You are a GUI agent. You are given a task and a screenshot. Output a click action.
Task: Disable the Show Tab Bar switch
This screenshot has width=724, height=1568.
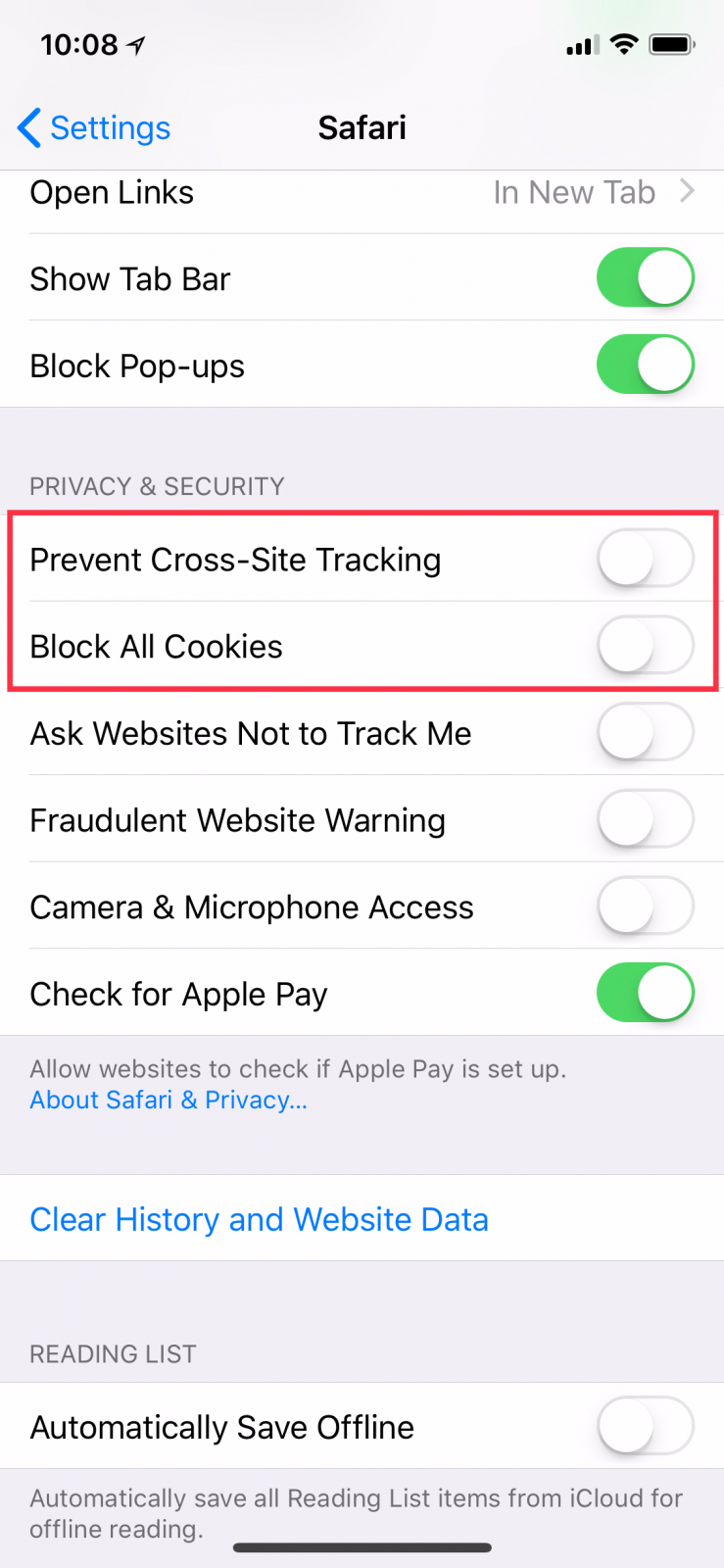point(646,277)
